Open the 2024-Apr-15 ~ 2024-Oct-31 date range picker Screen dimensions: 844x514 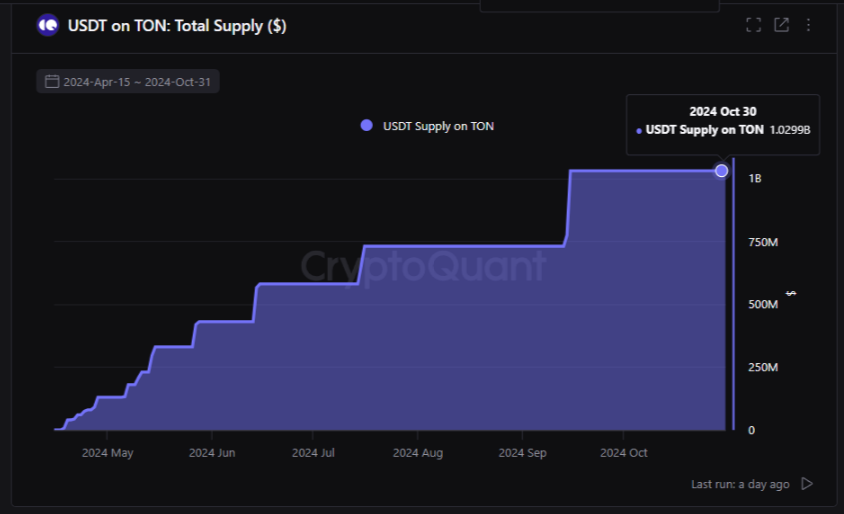pos(136,82)
